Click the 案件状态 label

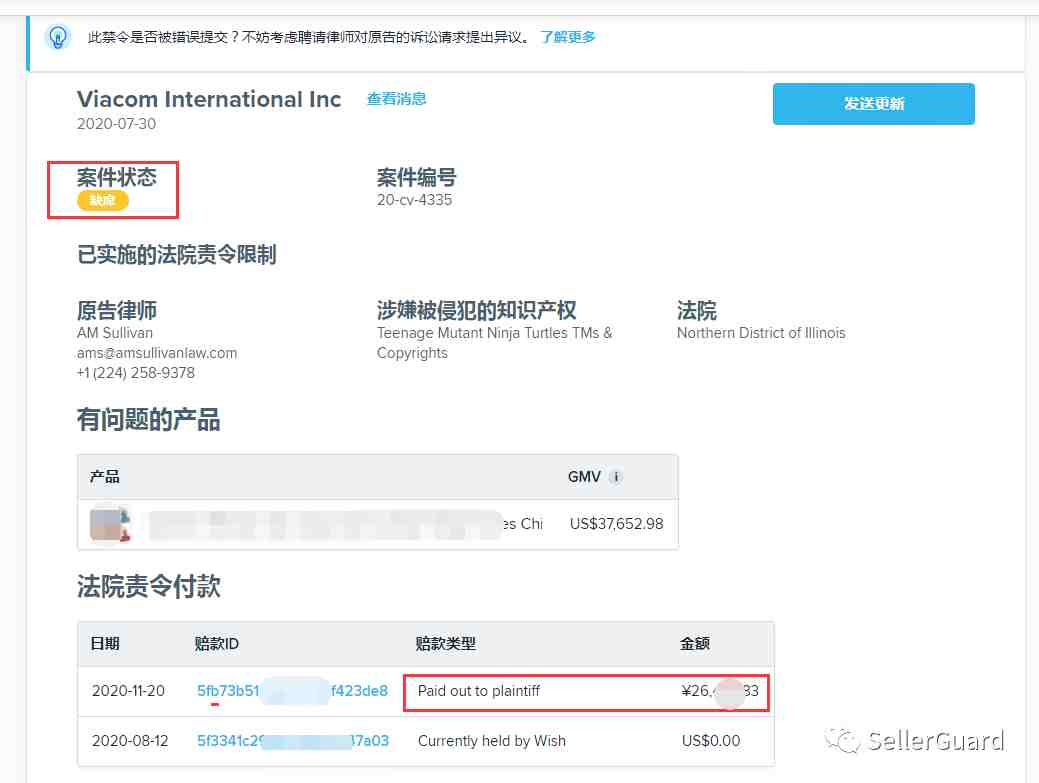coord(117,177)
